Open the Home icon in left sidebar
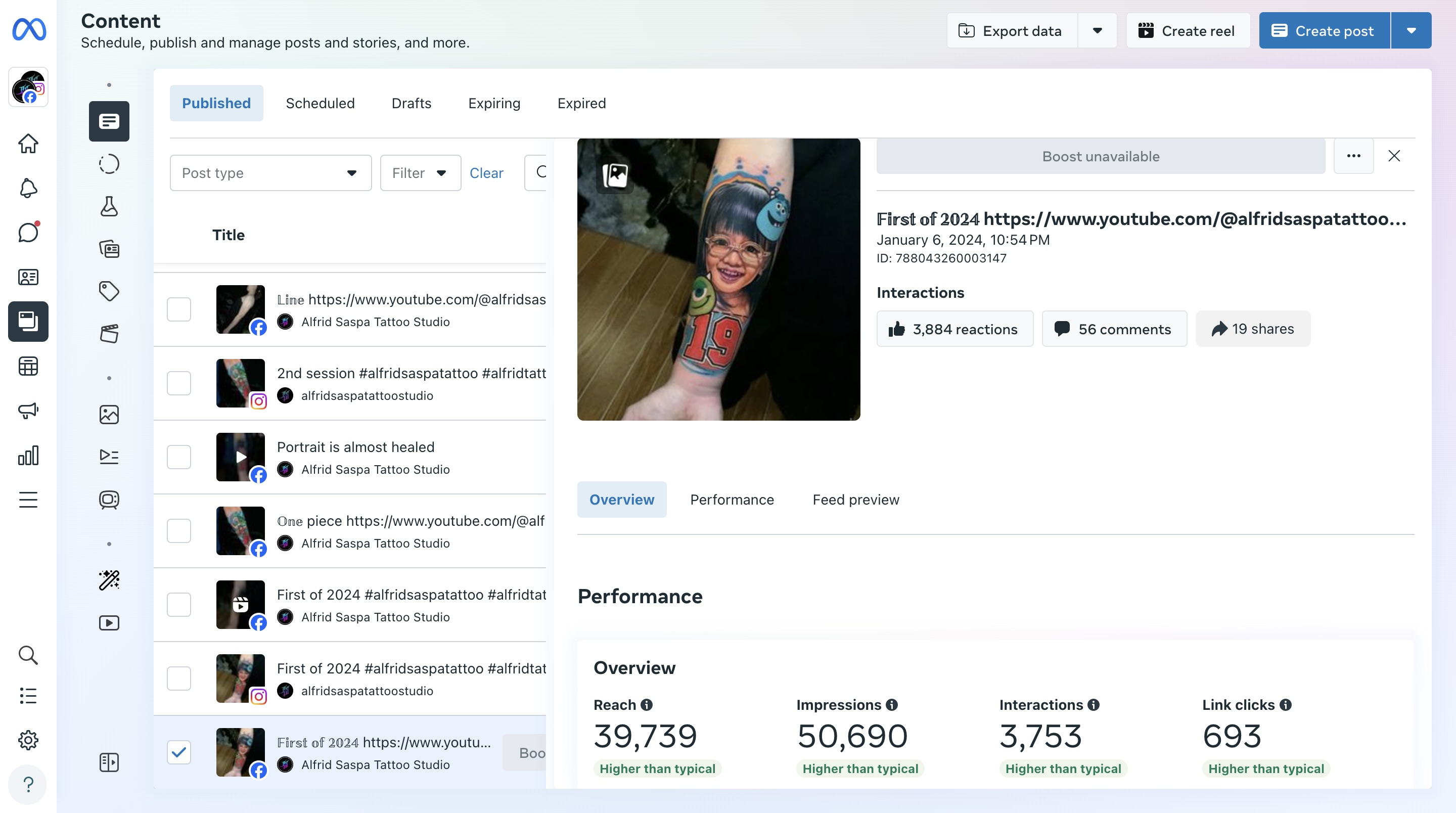The image size is (1456, 813). tap(28, 144)
